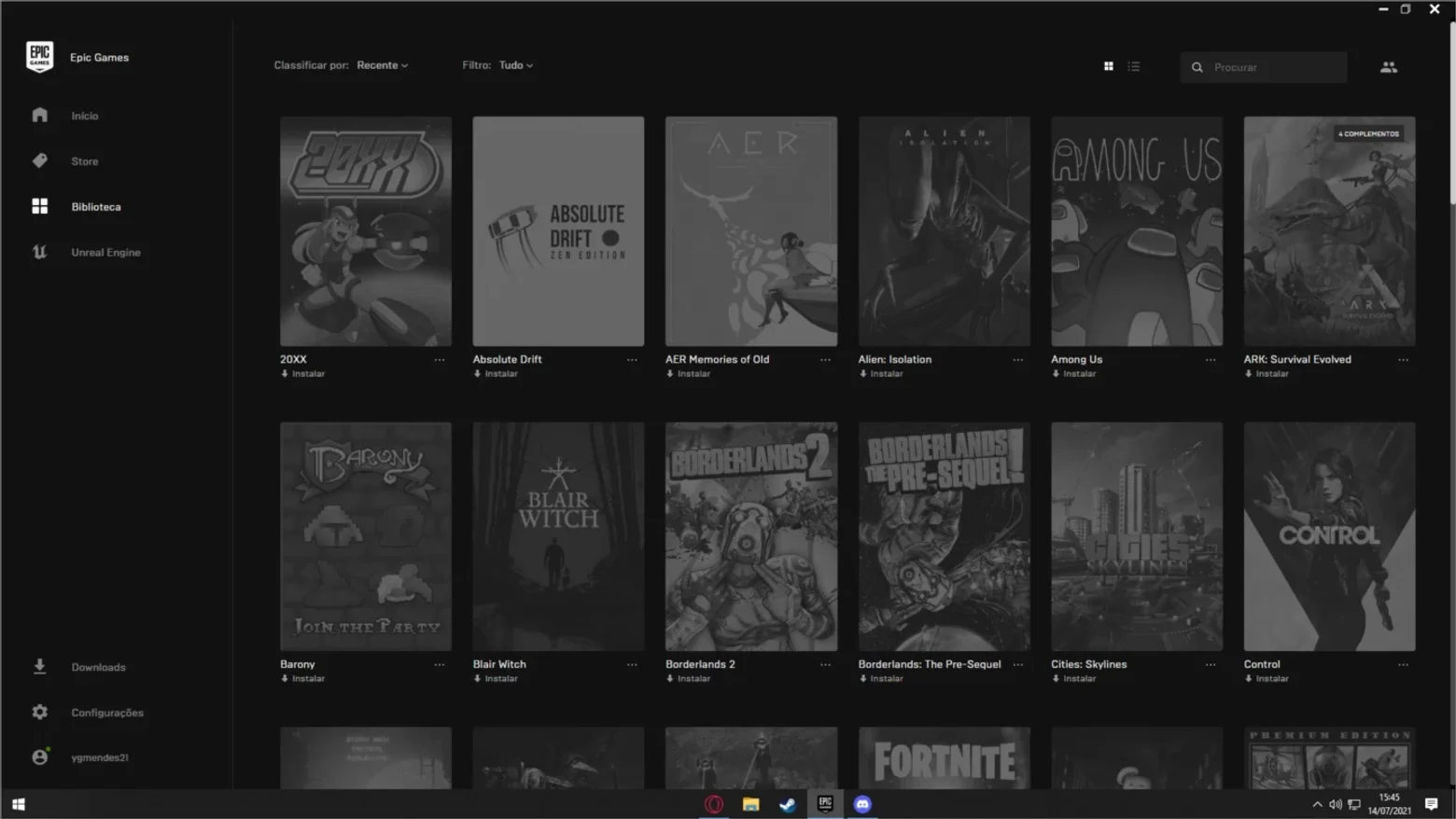
Task: Select the Fortnite game cover
Action: click(945, 758)
